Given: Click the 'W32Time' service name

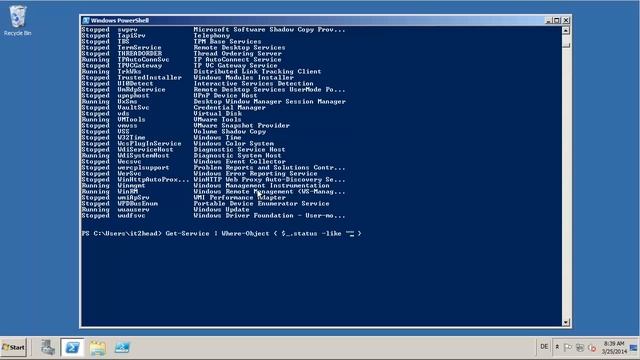Looking at the screenshot, I should (x=131, y=138).
